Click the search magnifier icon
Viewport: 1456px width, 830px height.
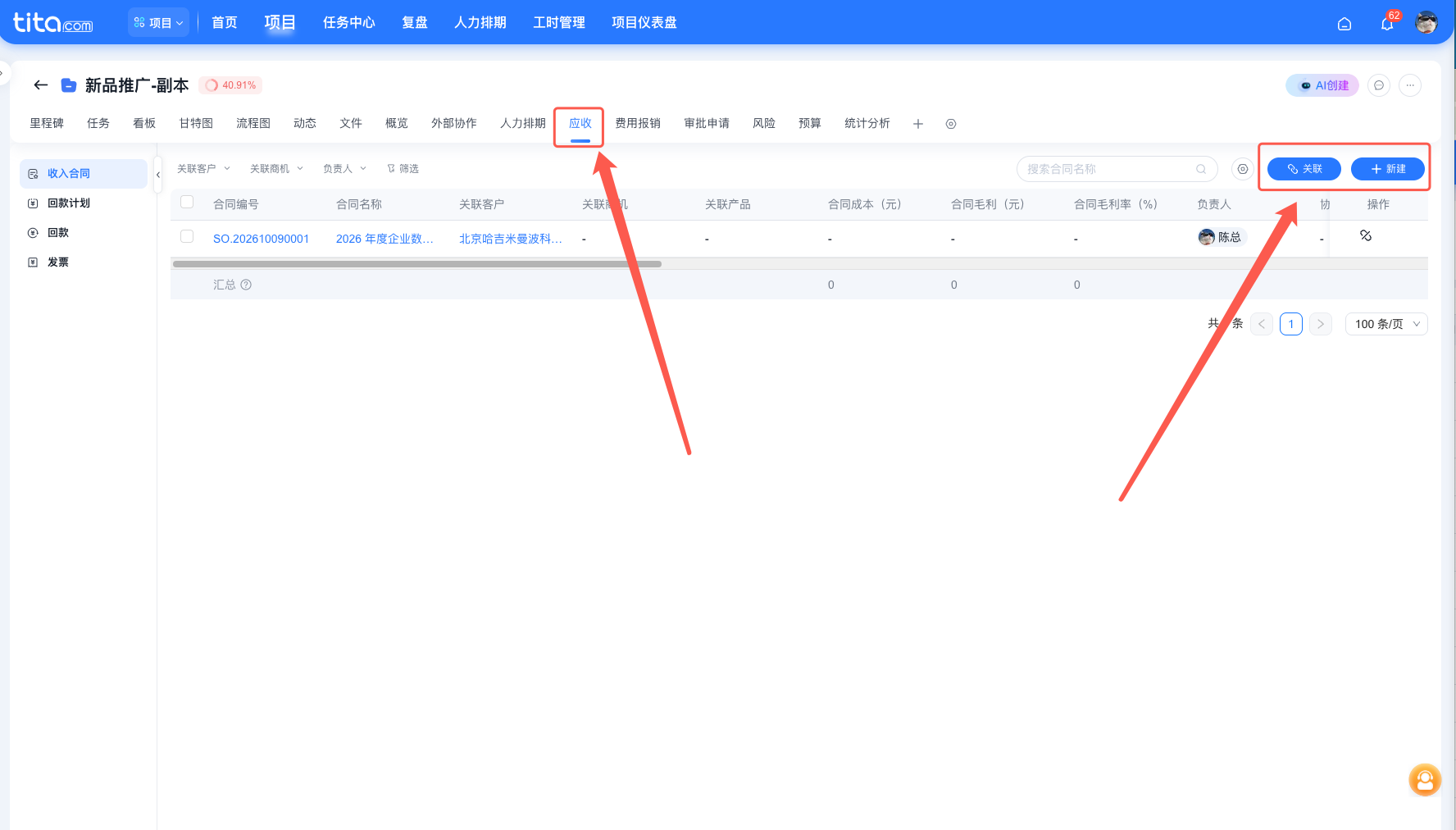tap(1201, 169)
